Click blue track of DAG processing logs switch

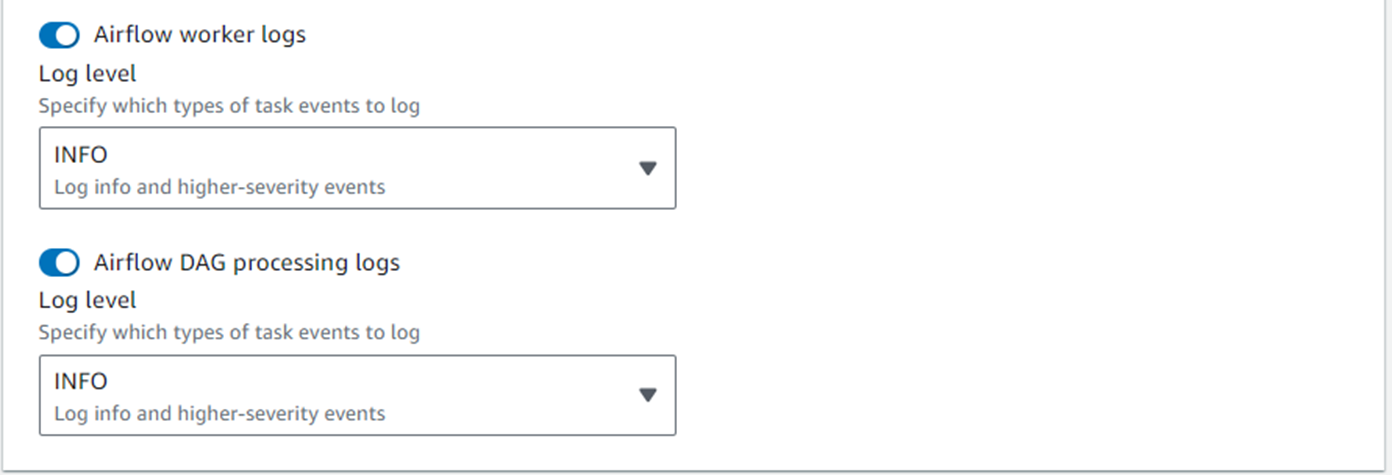48,263
